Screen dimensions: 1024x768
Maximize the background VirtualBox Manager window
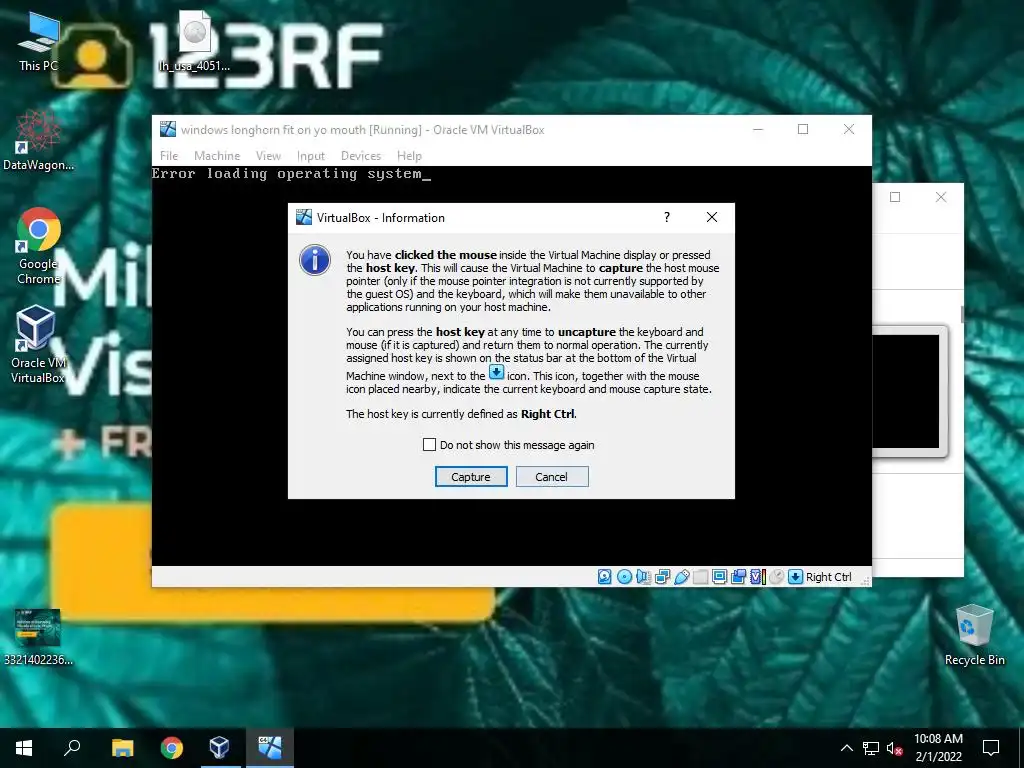pos(895,197)
